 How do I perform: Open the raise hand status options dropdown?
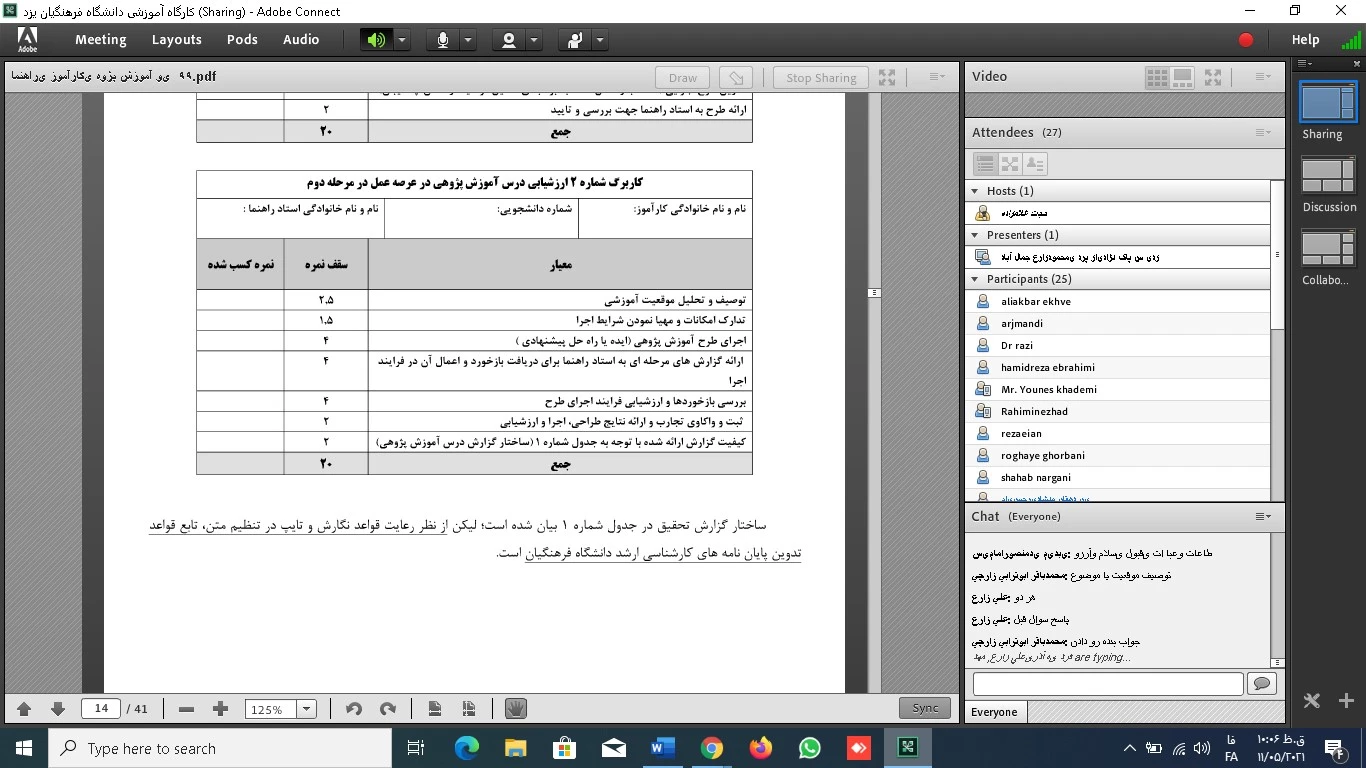[599, 40]
